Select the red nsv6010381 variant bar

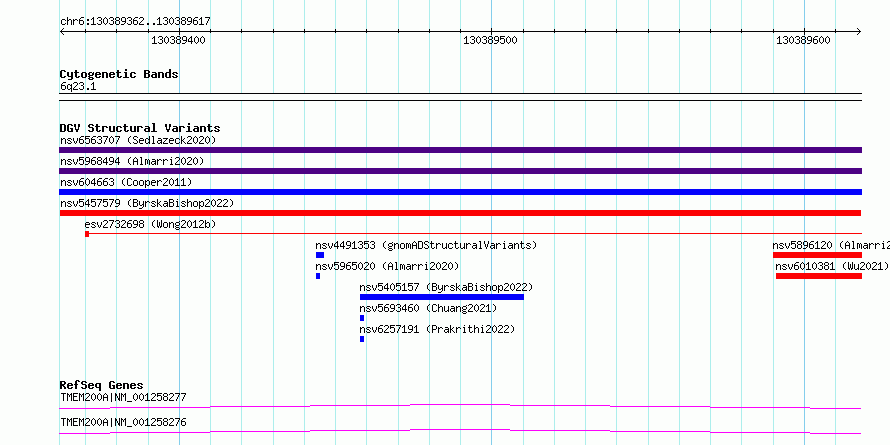tap(819, 276)
